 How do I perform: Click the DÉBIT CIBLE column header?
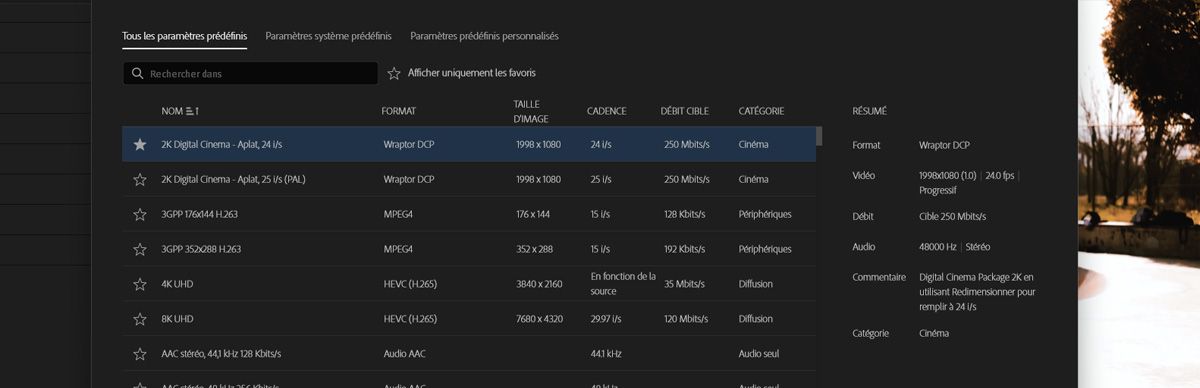pos(685,111)
